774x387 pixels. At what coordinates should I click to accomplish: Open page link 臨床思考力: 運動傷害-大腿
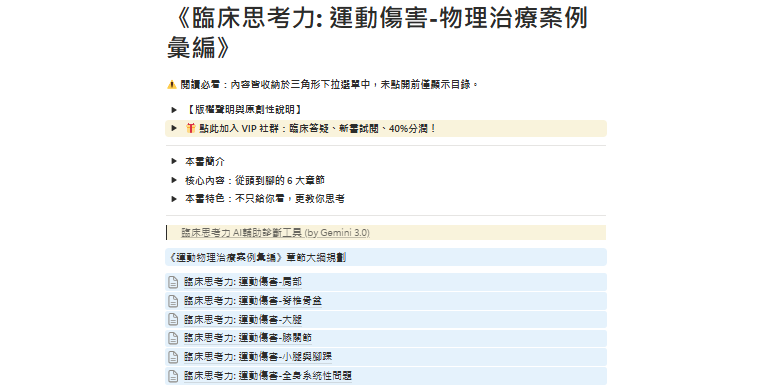click(243, 320)
